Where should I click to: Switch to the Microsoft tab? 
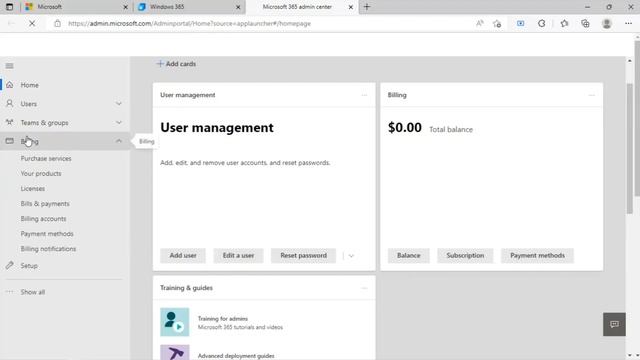[x=76, y=7]
